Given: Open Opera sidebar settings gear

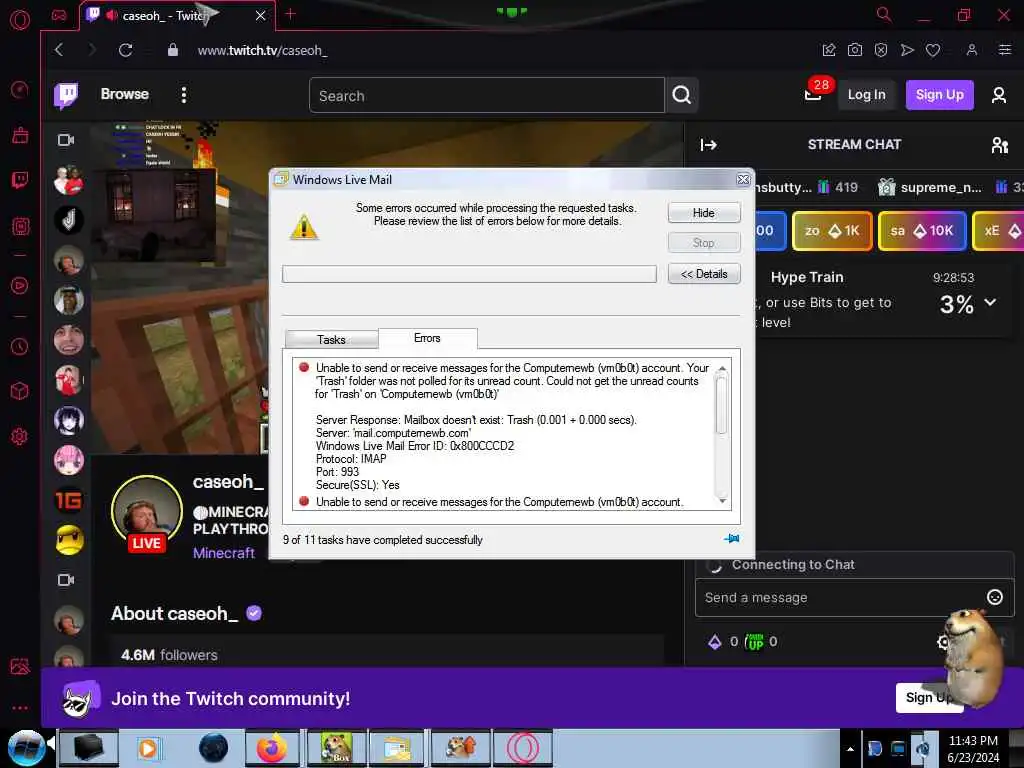Looking at the screenshot, I should tap(20, 436).
